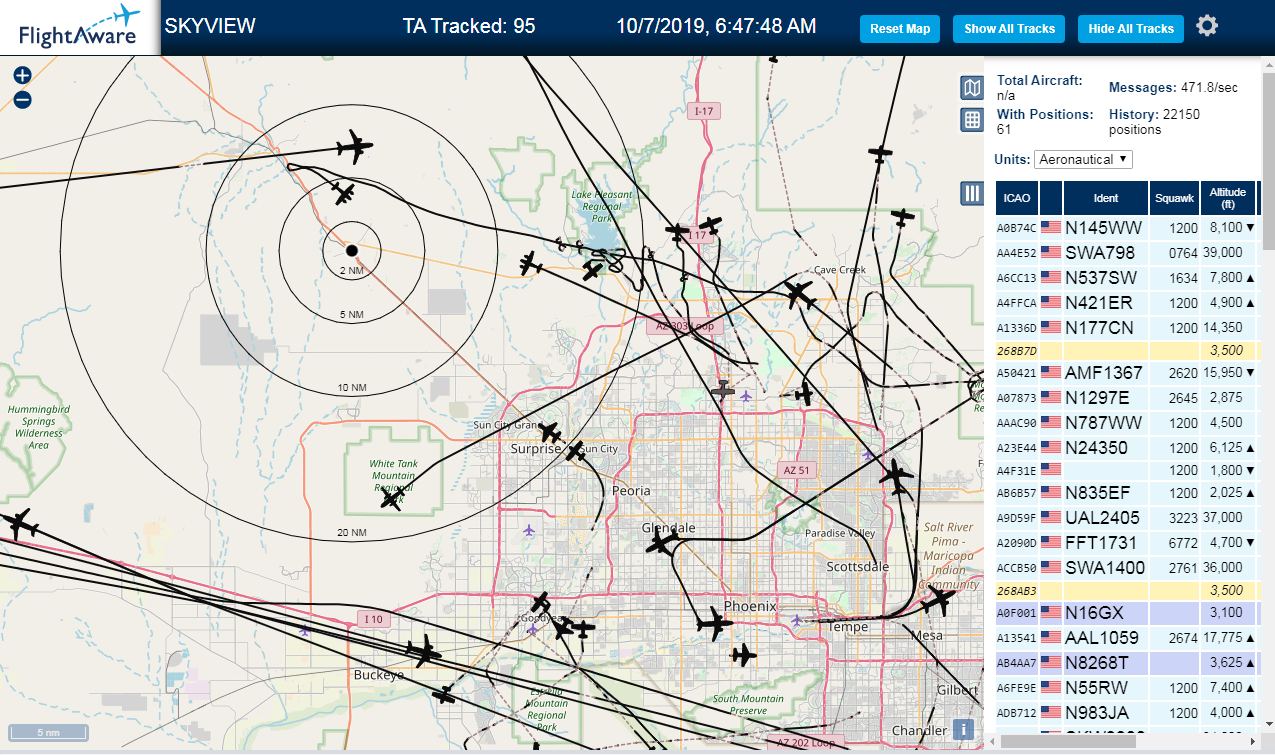Select the 268B7D aircraft row
The height and width of the screenshot is (755, 1275).
pos(1127,350)
